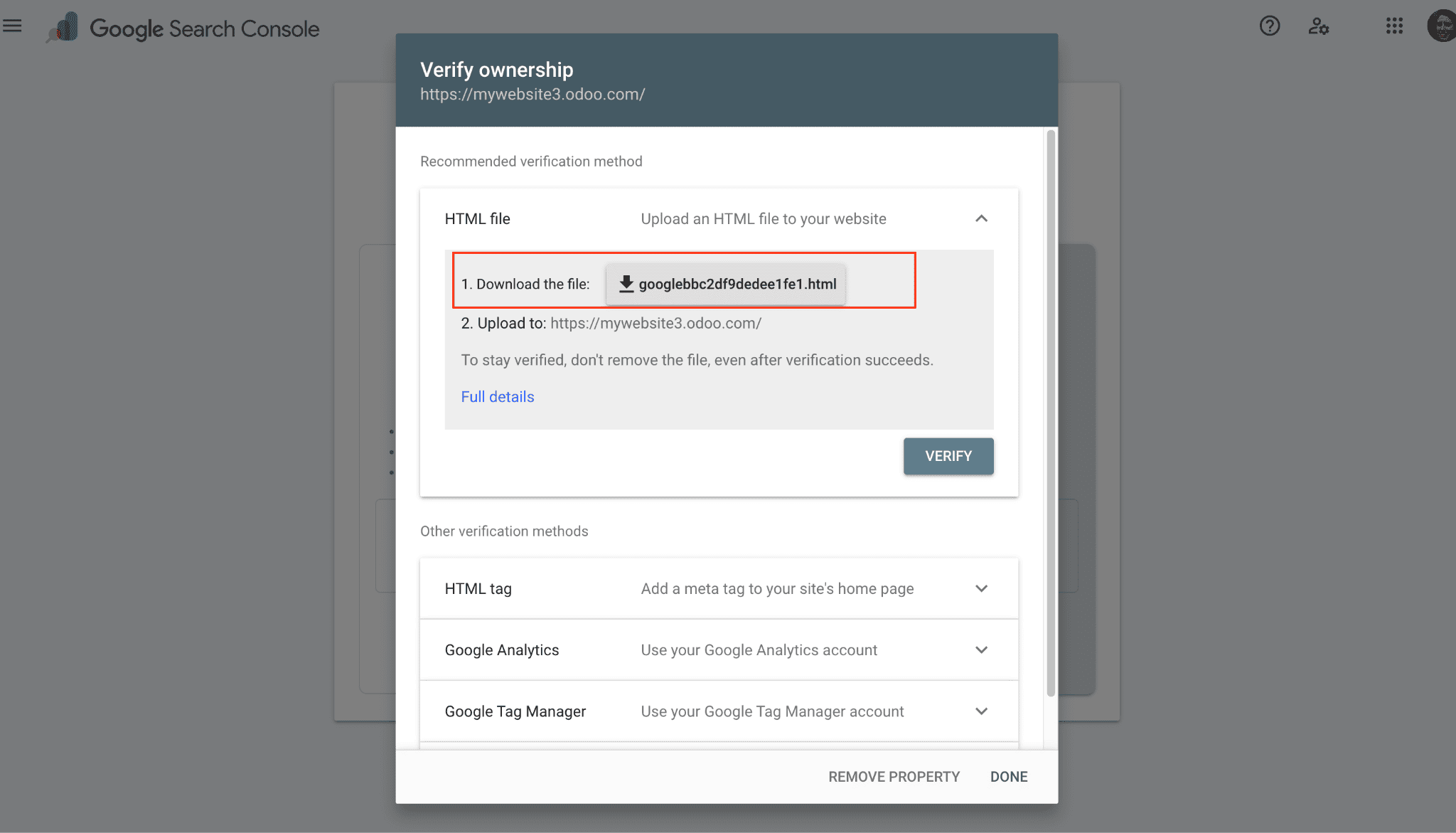The height and width of the screenshot is (833, 1456).
Task: Open the hamburger navigation menu
Action: coord(13,27)
